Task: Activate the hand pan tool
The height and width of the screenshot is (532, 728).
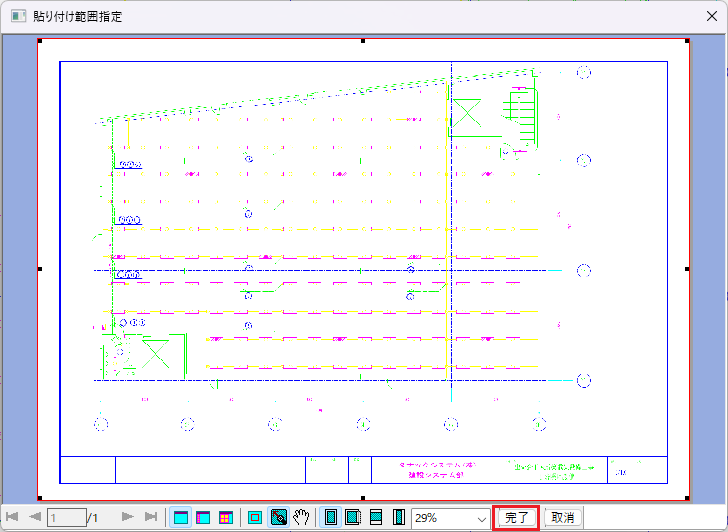Action: pyautogui.click(x=301, y=517)
